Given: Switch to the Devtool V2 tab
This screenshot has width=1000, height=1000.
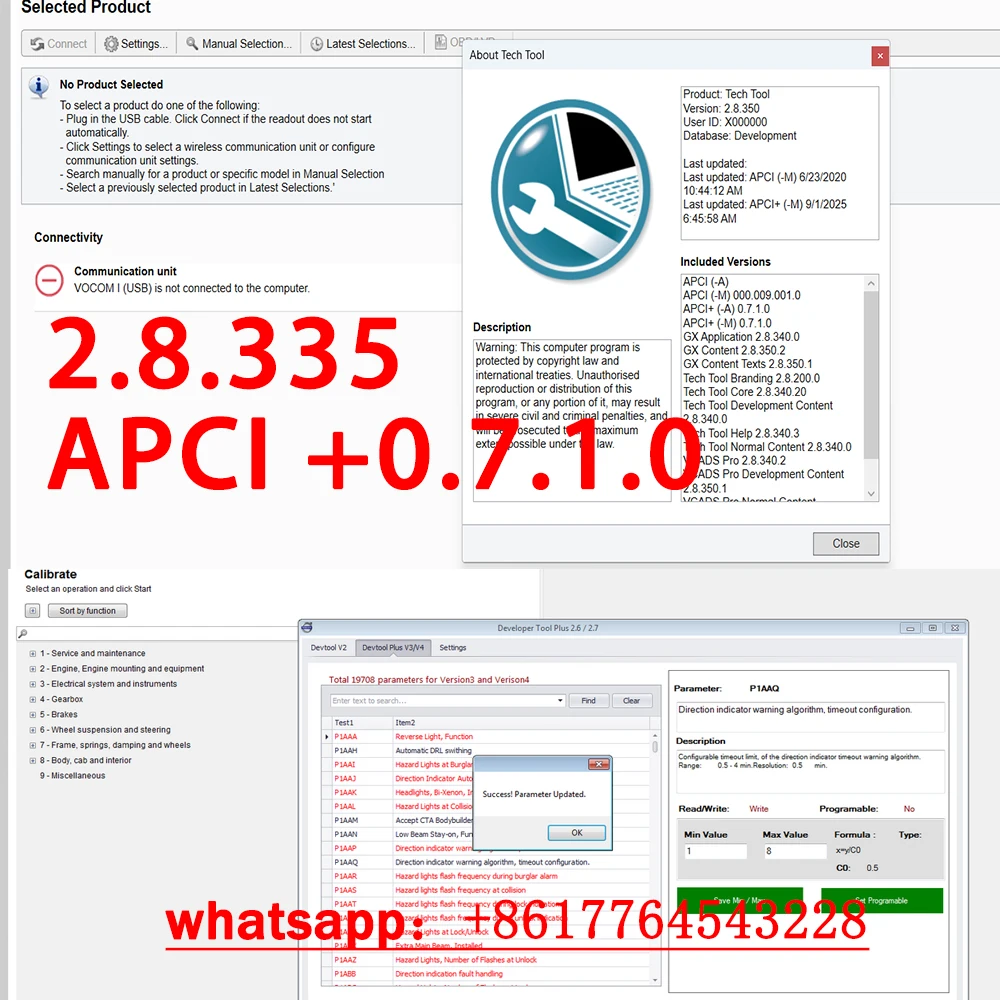Looking at the screenshot, I should point(328,647).
